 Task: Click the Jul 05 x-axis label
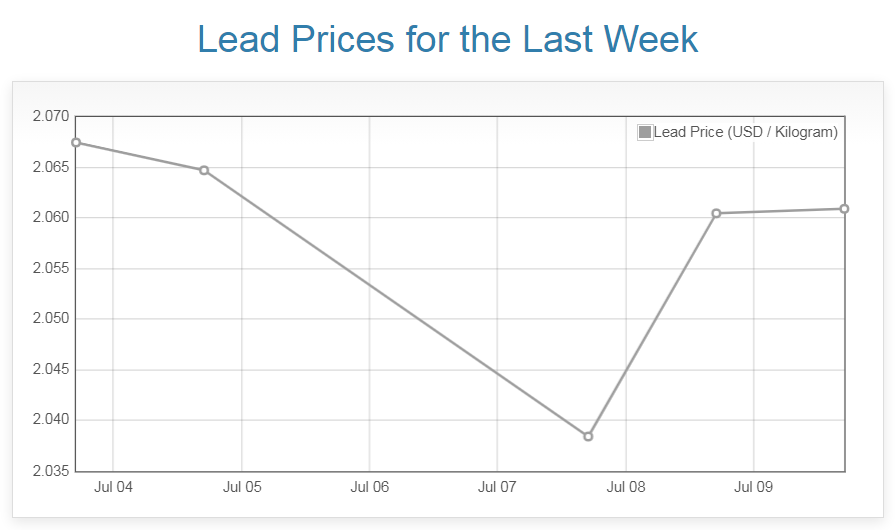(x=241, y=488)
